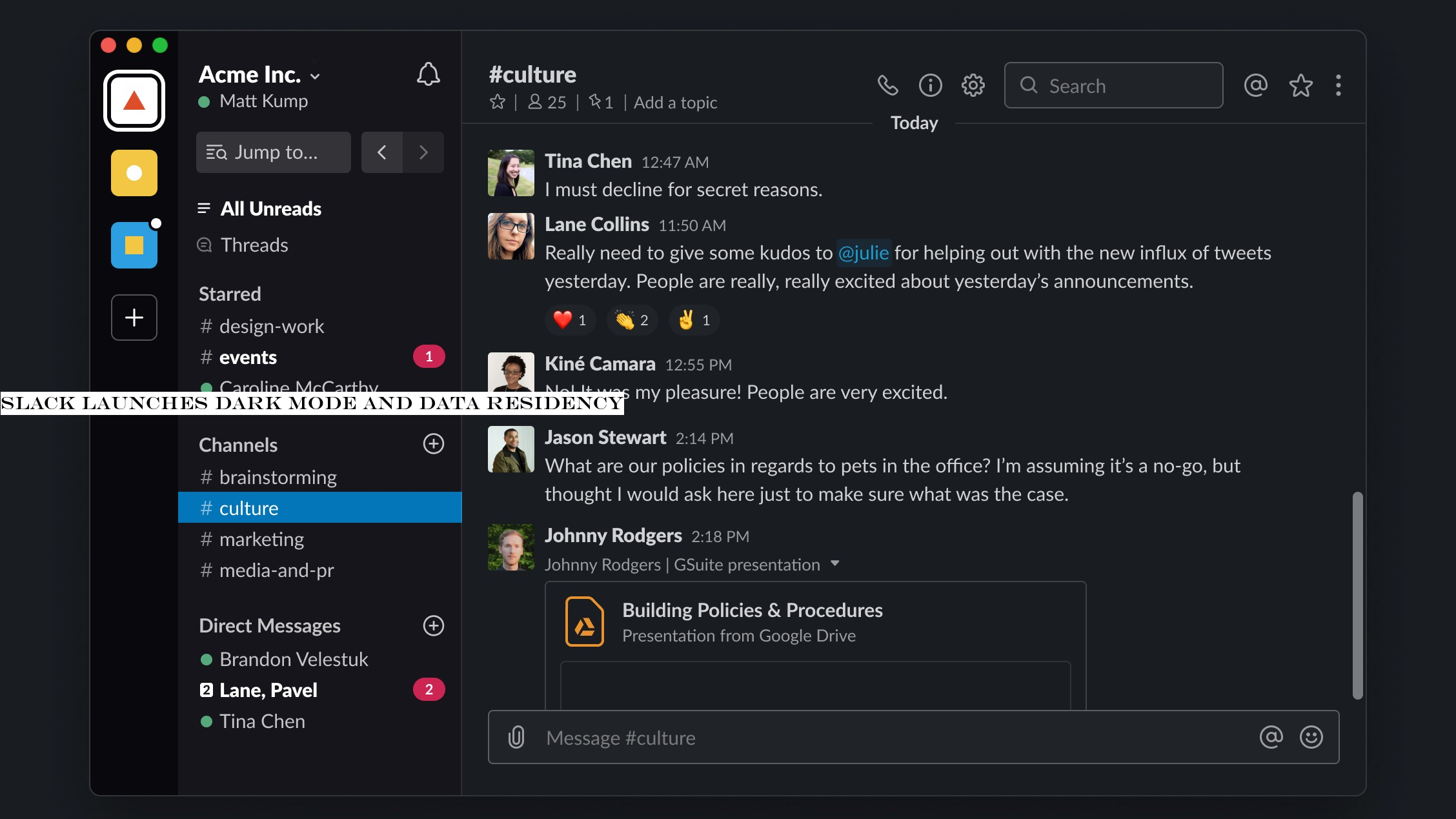Open Brandon Velestuk direct message
This screenshot has height=819, width=1456.
[320, 659]
